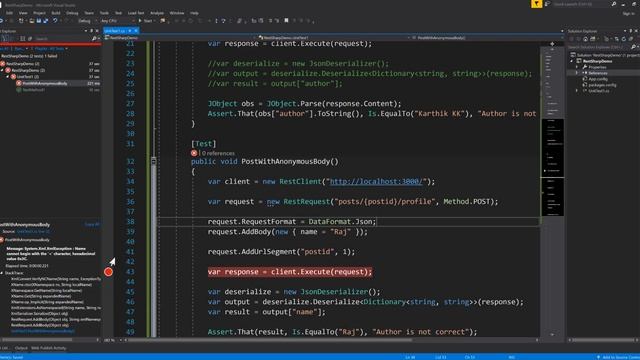Click the Test Explorer search magnifier icon
640x360 pixels.
click(x=94, y=39)
